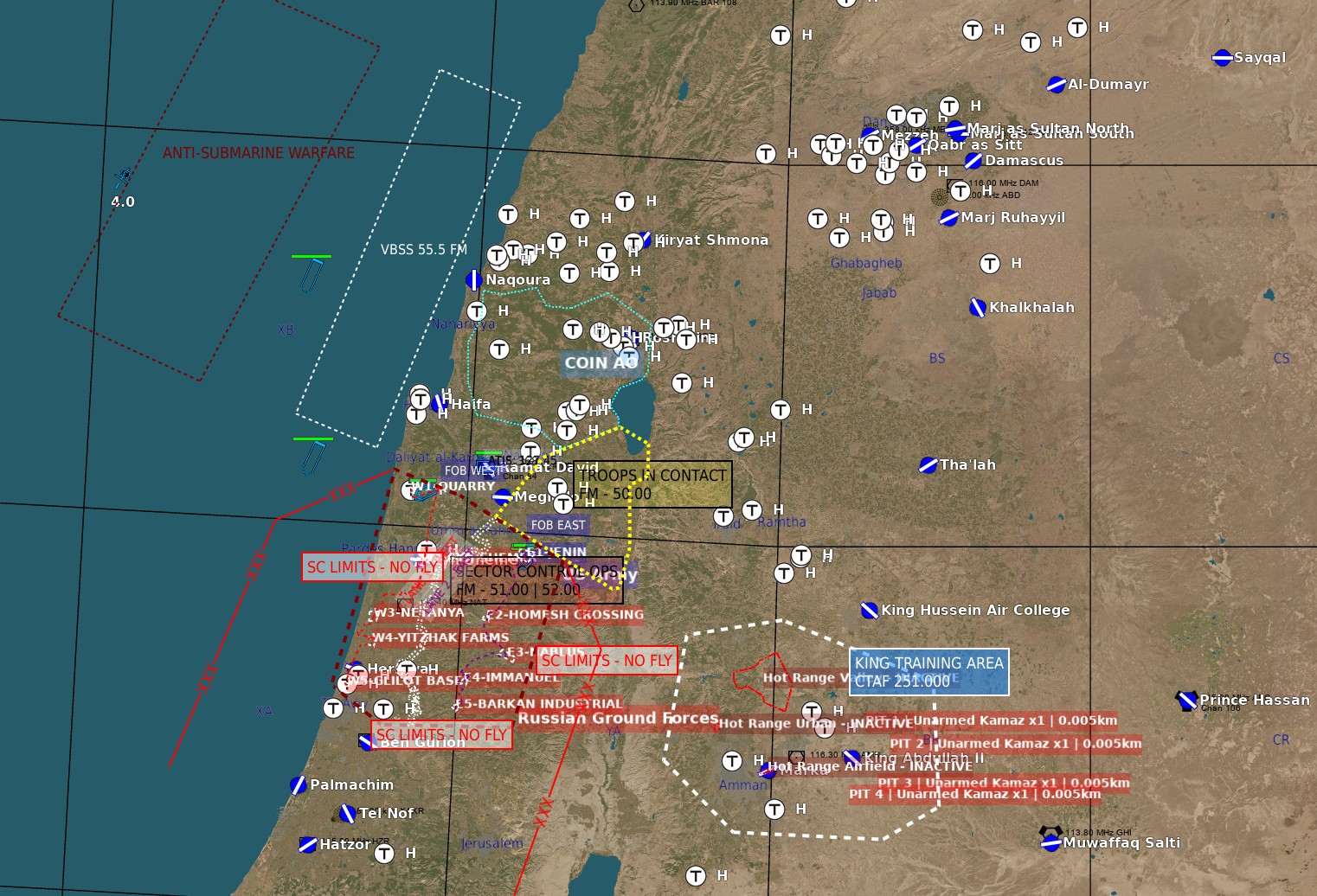This screenshot has width=1317, height=896.
Task: Click the aircraft unit labeled 4.0
Action: point(123,179)
